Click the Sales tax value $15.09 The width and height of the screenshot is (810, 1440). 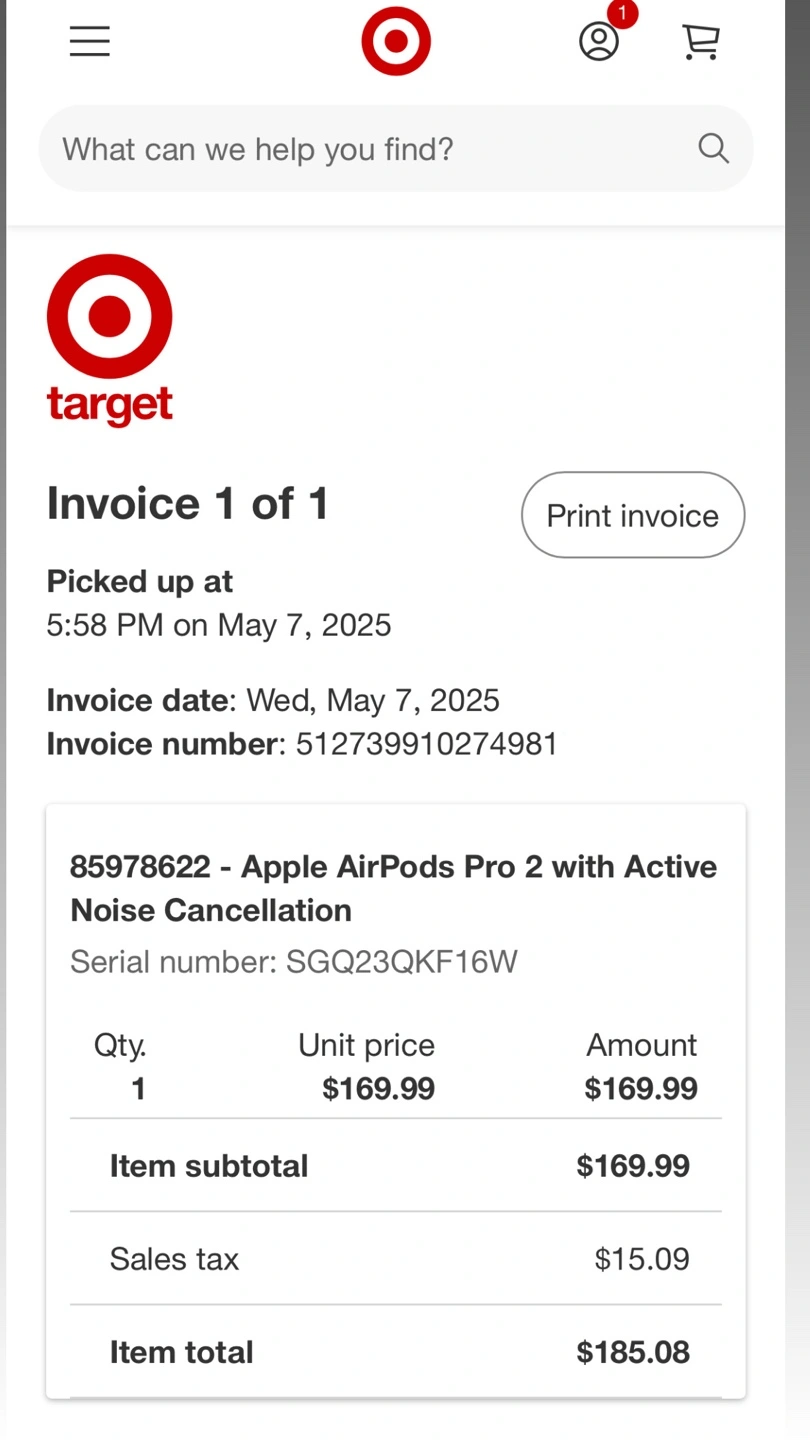pos(642,1259)
